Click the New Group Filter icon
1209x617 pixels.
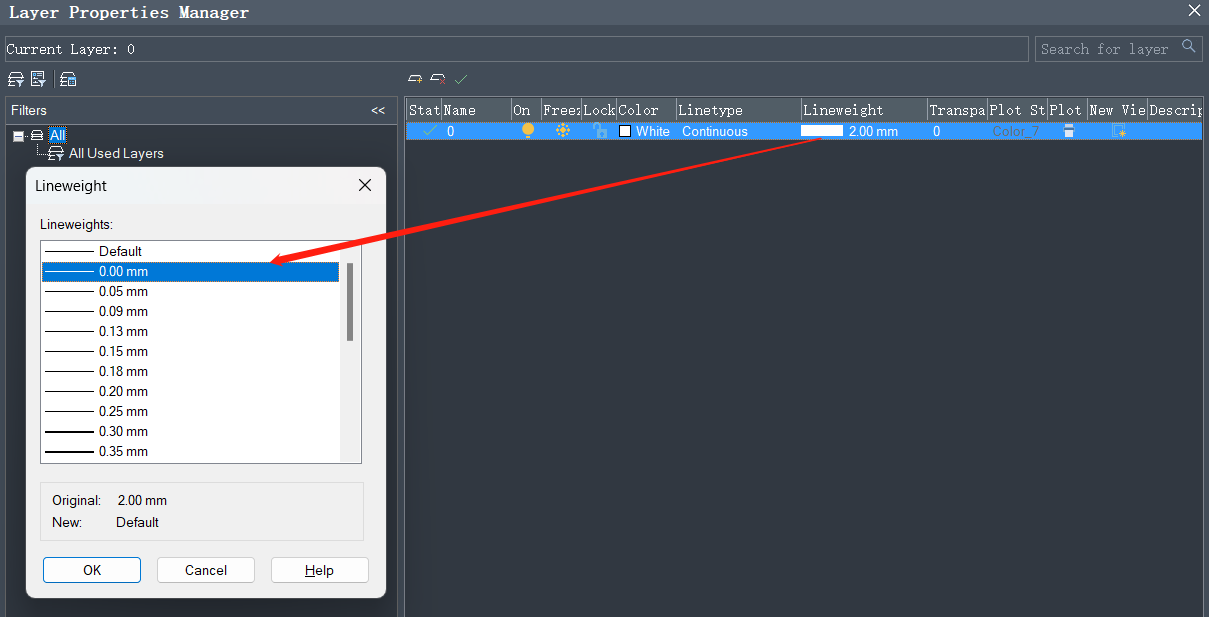pyautogui.click(x=38, y=79)
